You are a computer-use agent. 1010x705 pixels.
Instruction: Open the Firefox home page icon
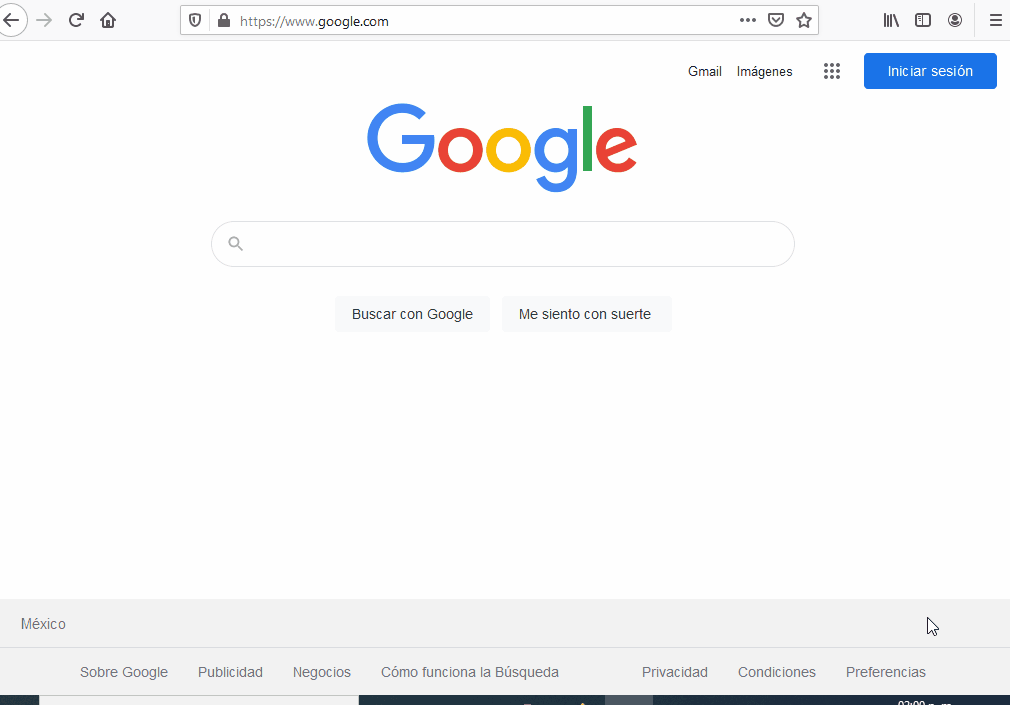[x=108, y=21]
